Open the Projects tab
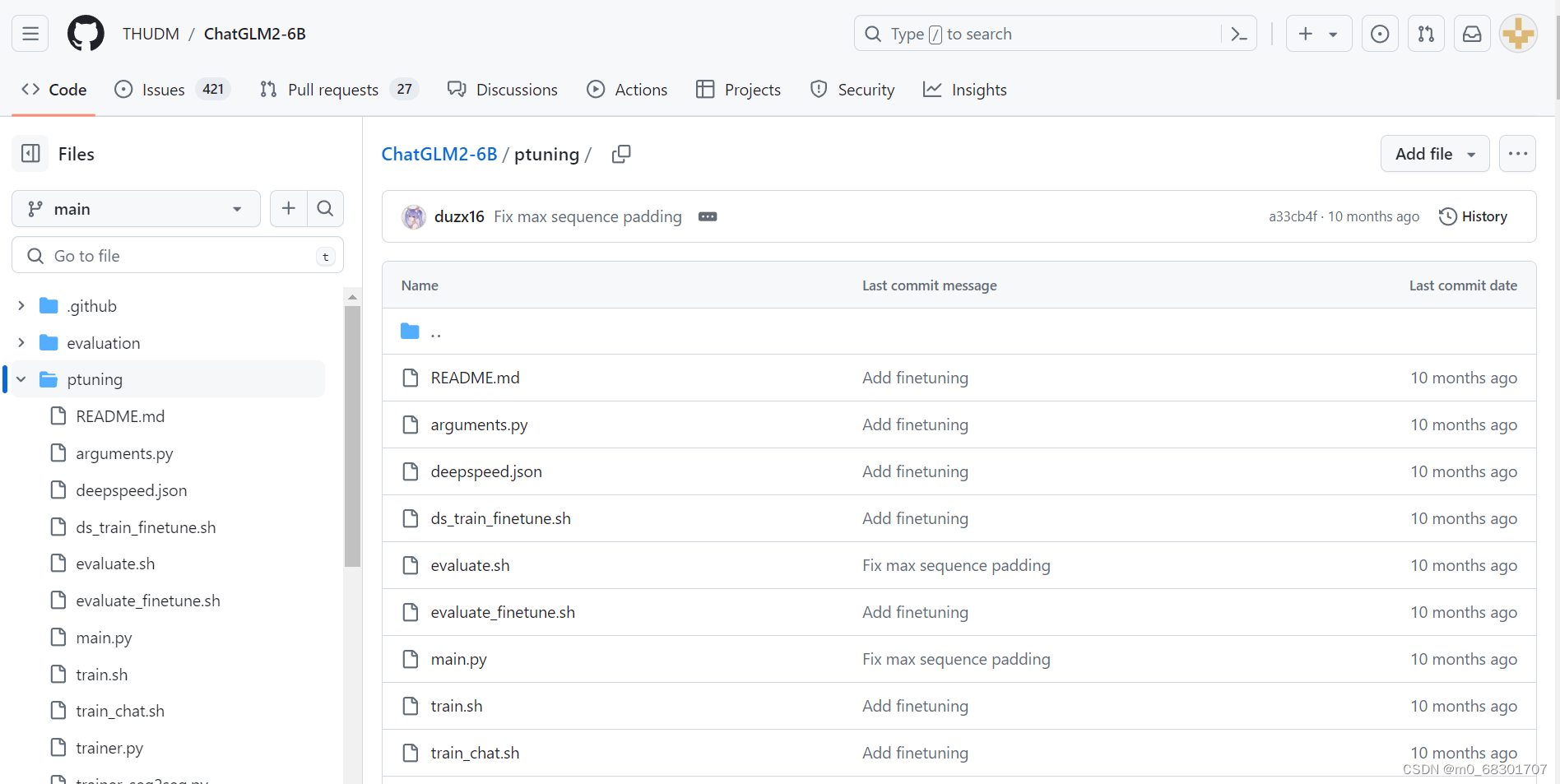Viewport: 1560px width, 784px height. tap(738, 90)
